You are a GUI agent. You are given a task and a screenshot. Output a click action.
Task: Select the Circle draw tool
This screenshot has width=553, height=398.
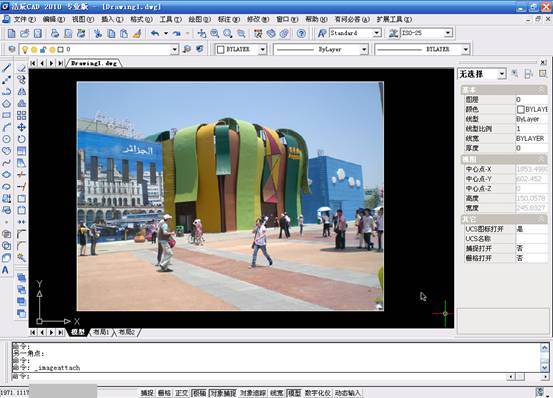[x=7, y=139]
